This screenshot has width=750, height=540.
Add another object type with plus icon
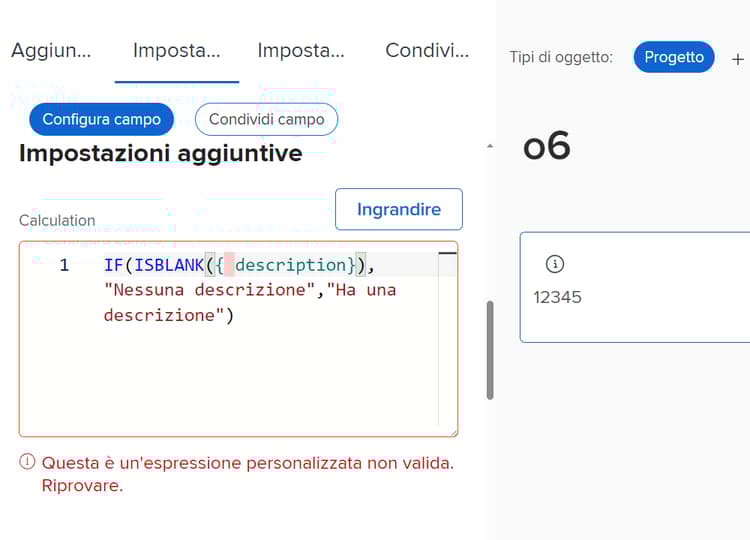pyautogui.click(x=738, y=59)
